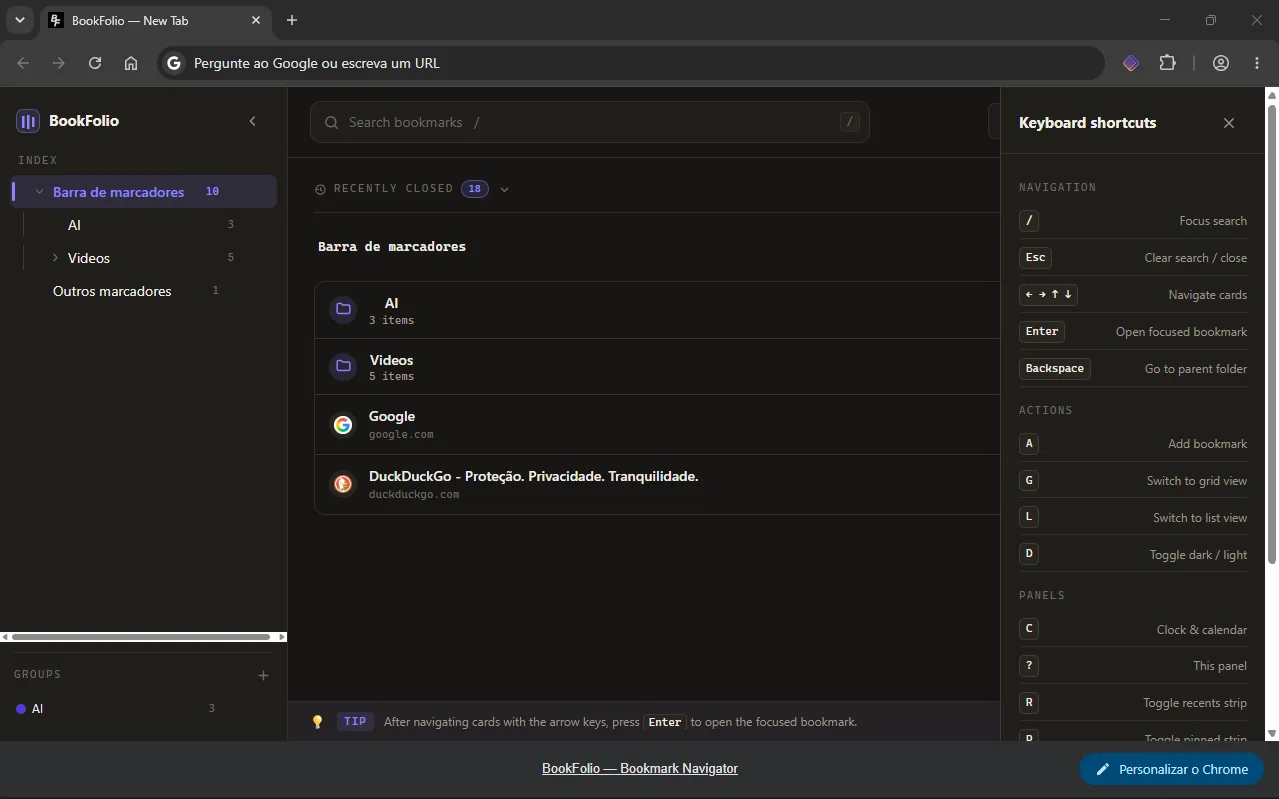Open the Chrome three-dot menu
The height and width of the screenshot is (799, 1279).
click(x=1257, y=63)
